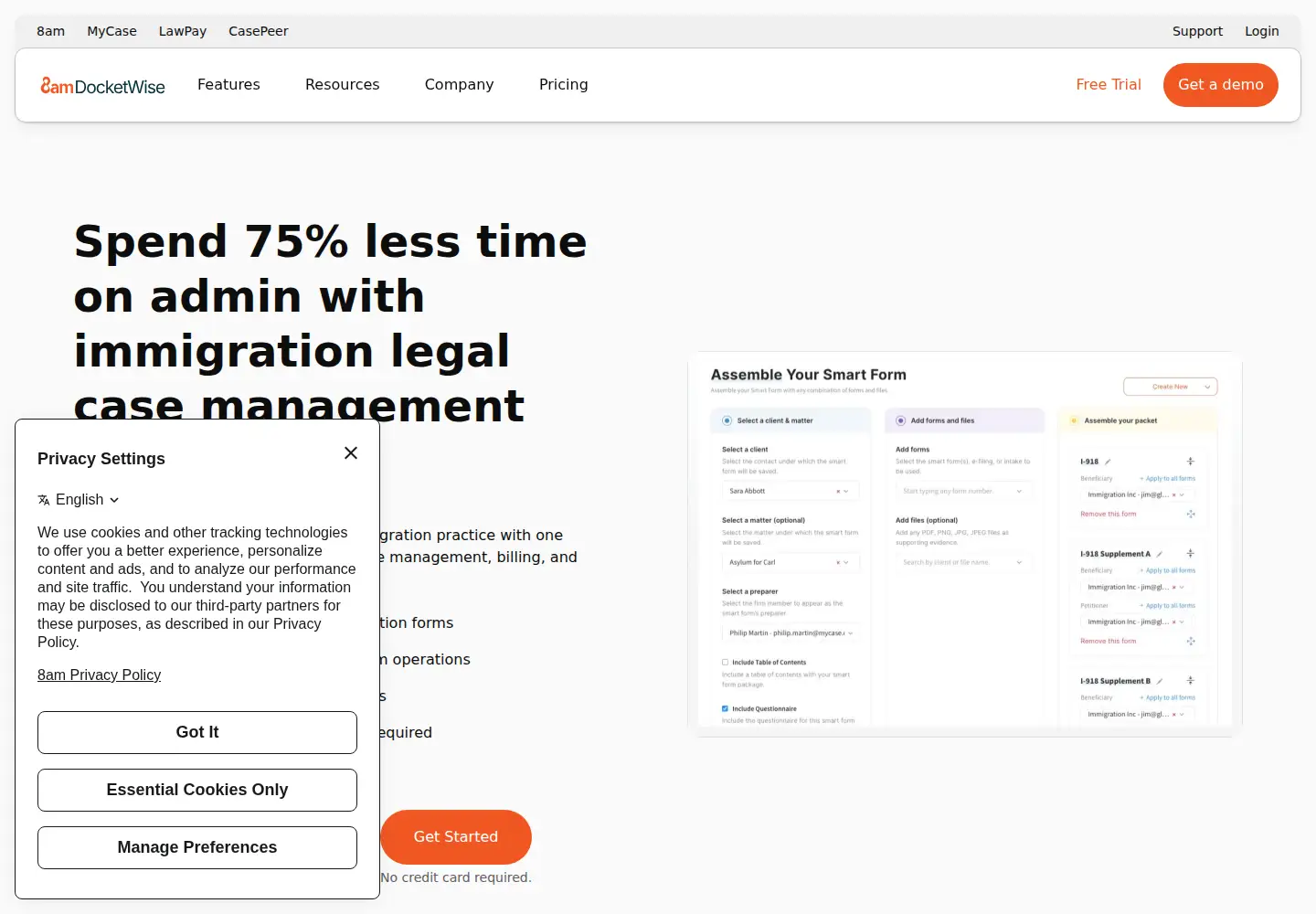Open the 8am Privacy Policy link
Screen dimensions: 1316x914
coord(100,675)
